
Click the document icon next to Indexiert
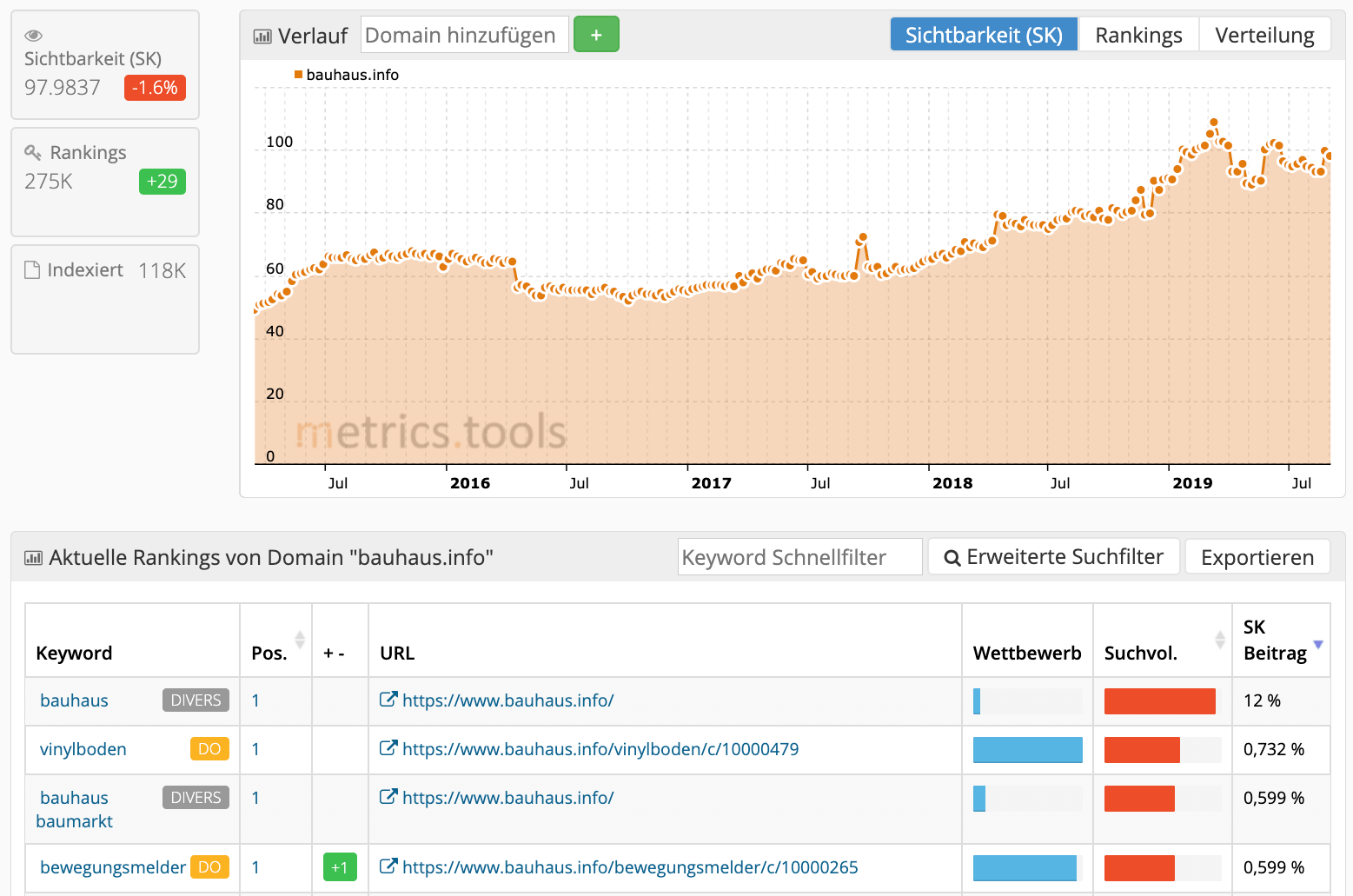coord(32,270)
